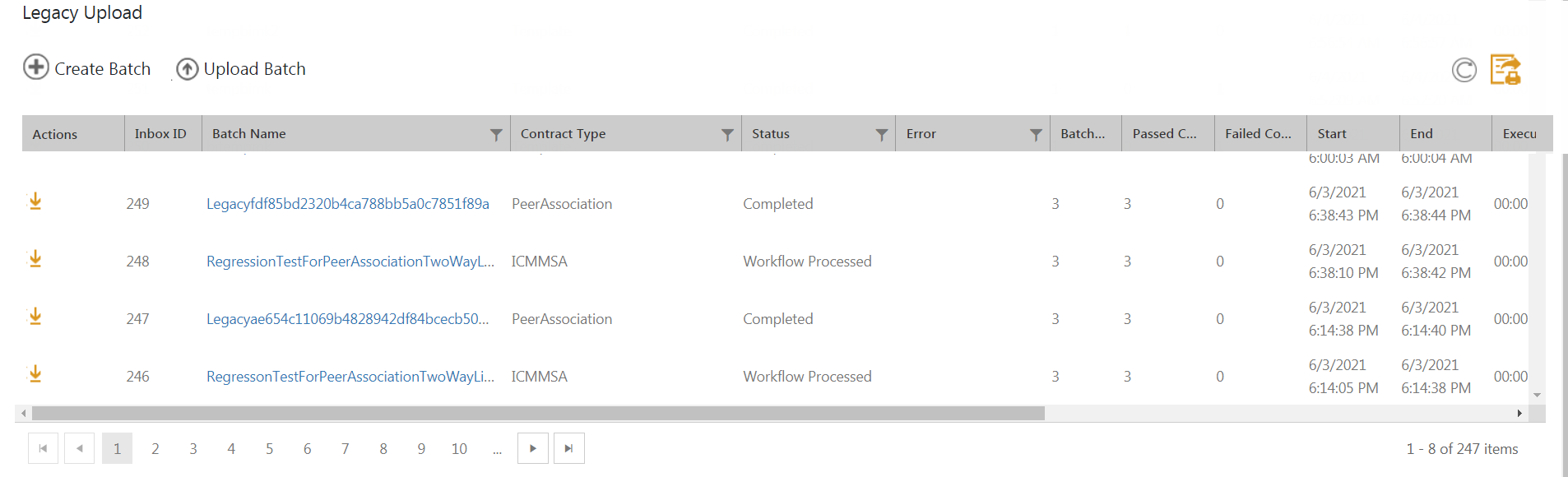Viewport: 1568px width, 477px height.
Task: Download batch with Inbox ID 248
Action: click(35, 259)
